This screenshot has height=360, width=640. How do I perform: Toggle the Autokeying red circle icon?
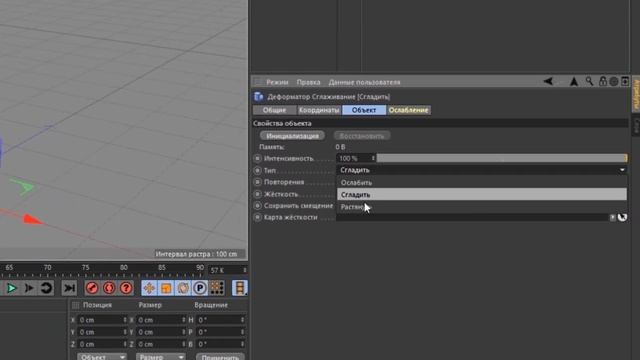pos(109,288)
